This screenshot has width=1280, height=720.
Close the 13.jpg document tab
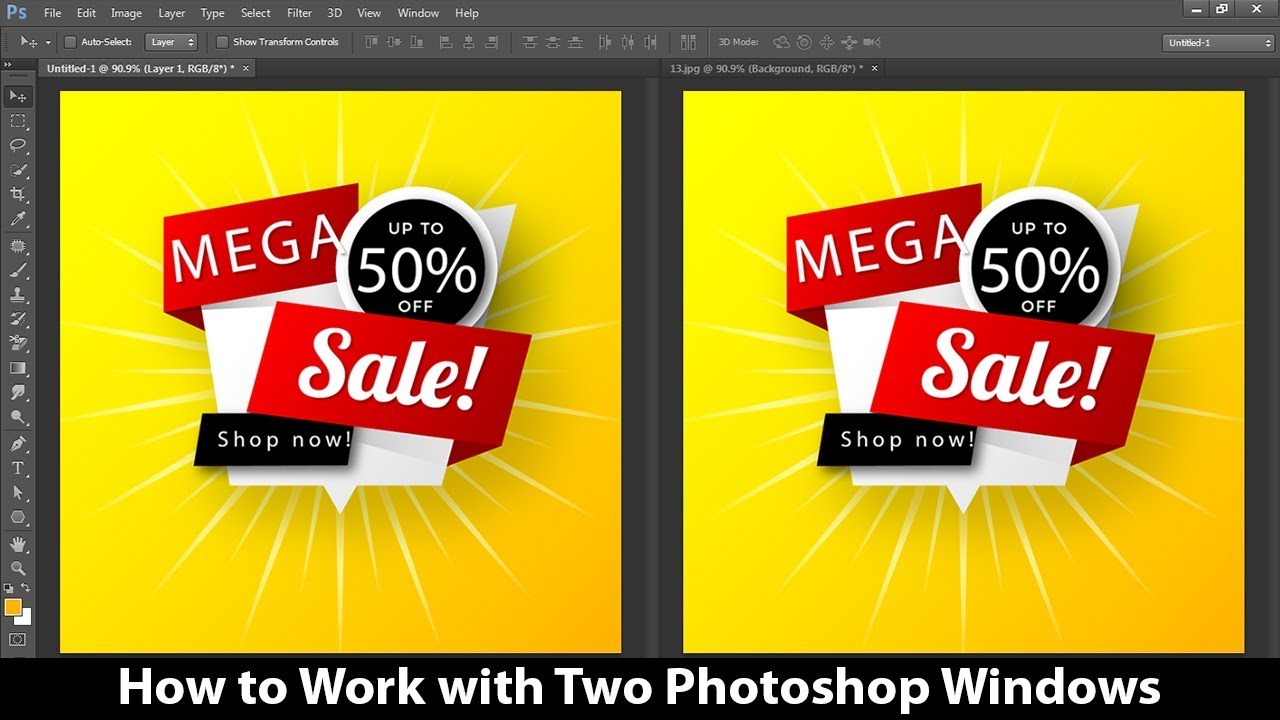pyautogui.click(x=875, y=68)
